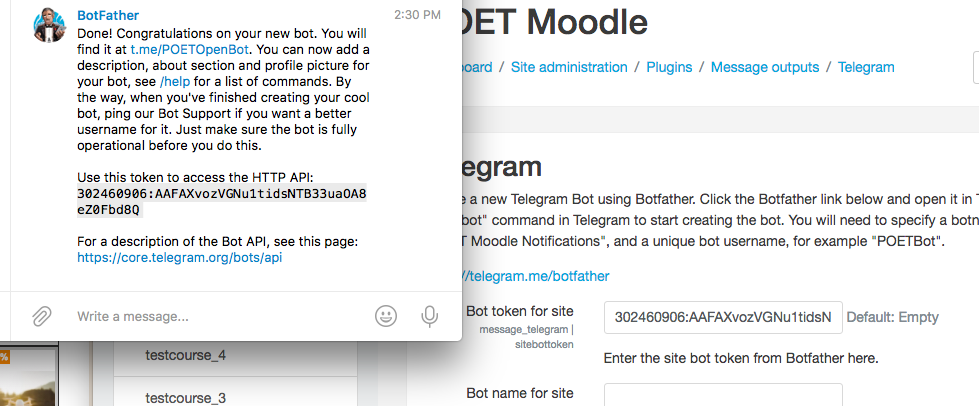This screenshot has width=979, height=406.
Task: Click the Bot name for site field
Action: click(723, 397)
